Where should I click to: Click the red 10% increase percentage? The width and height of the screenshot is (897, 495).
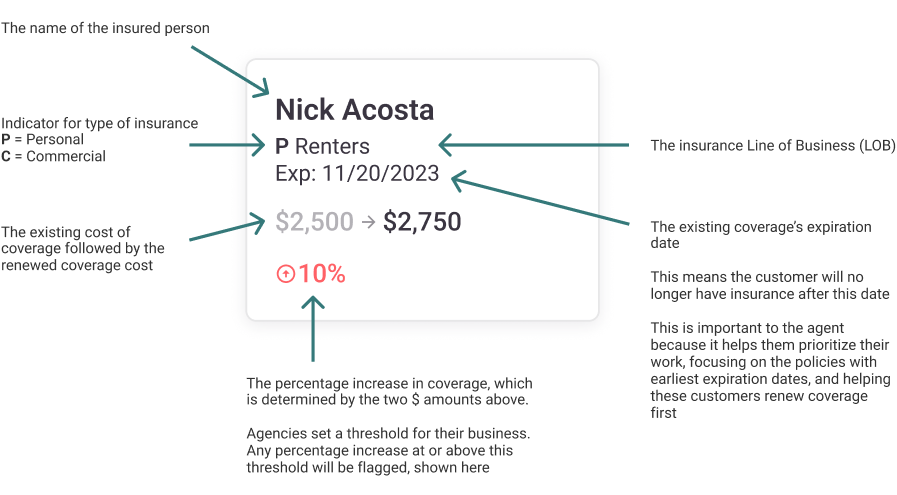pyautogui.click(x=322, y=274)
